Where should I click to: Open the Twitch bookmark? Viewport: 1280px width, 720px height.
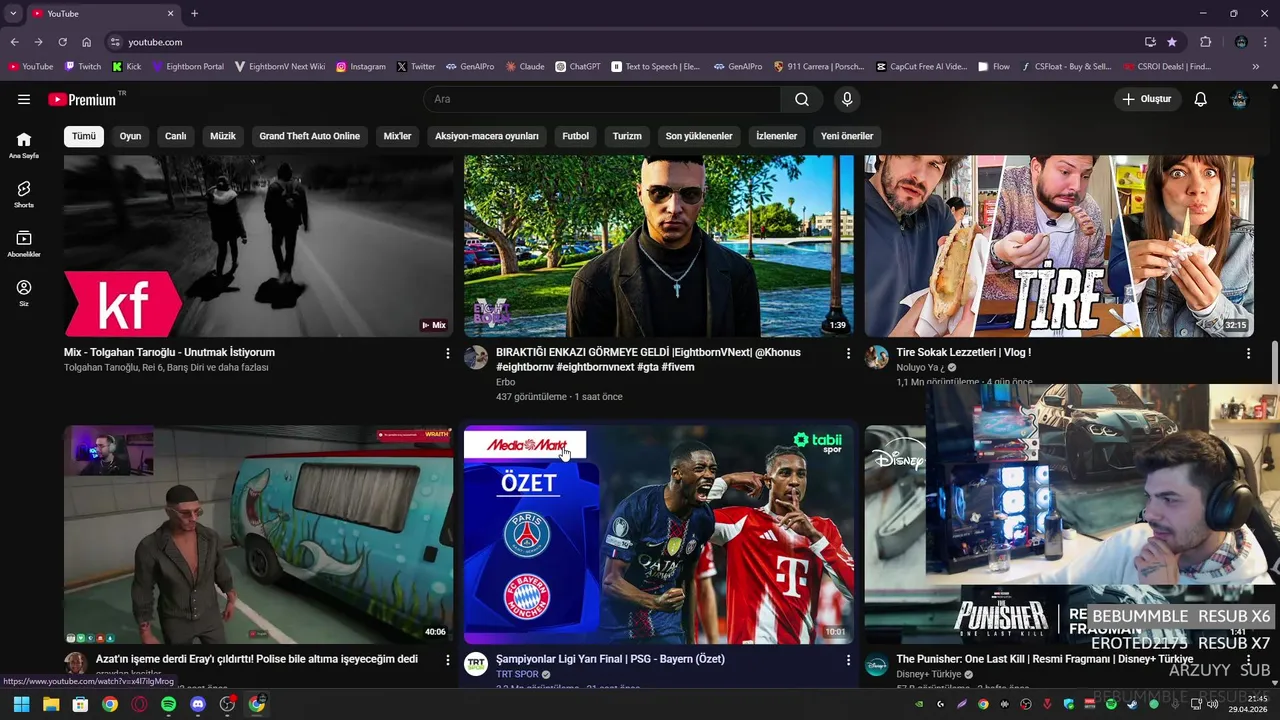tap(84, 67)
